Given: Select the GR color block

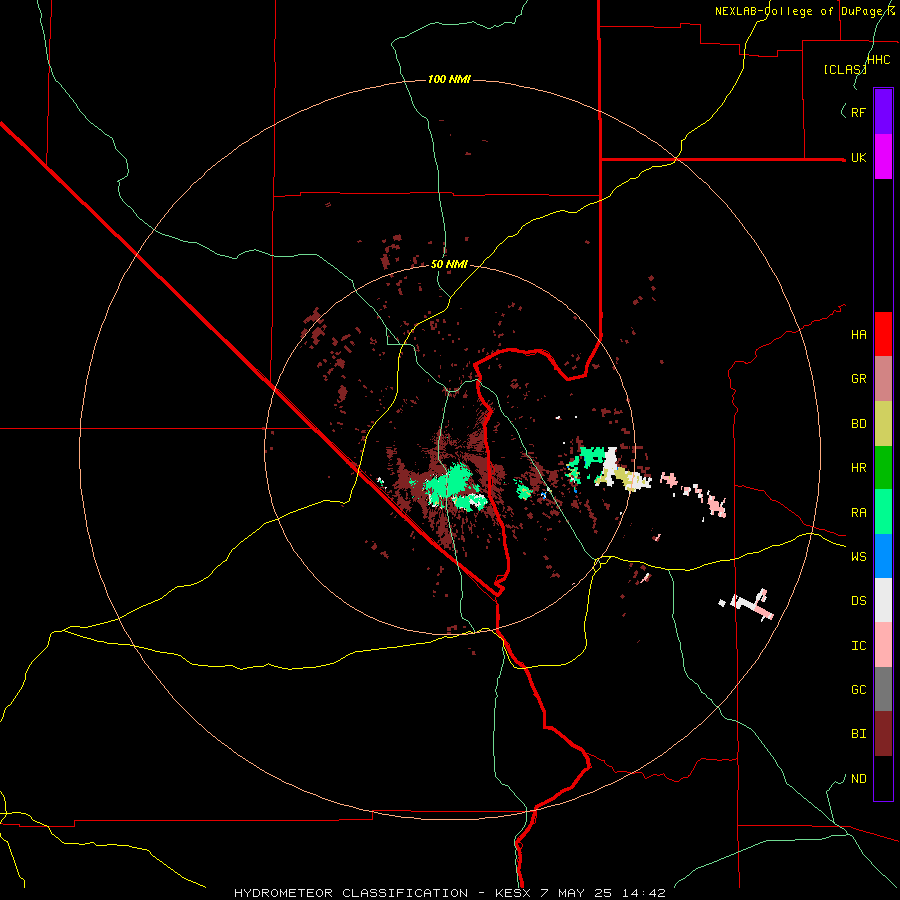Looking at the screenshot, I should [883, 379].
